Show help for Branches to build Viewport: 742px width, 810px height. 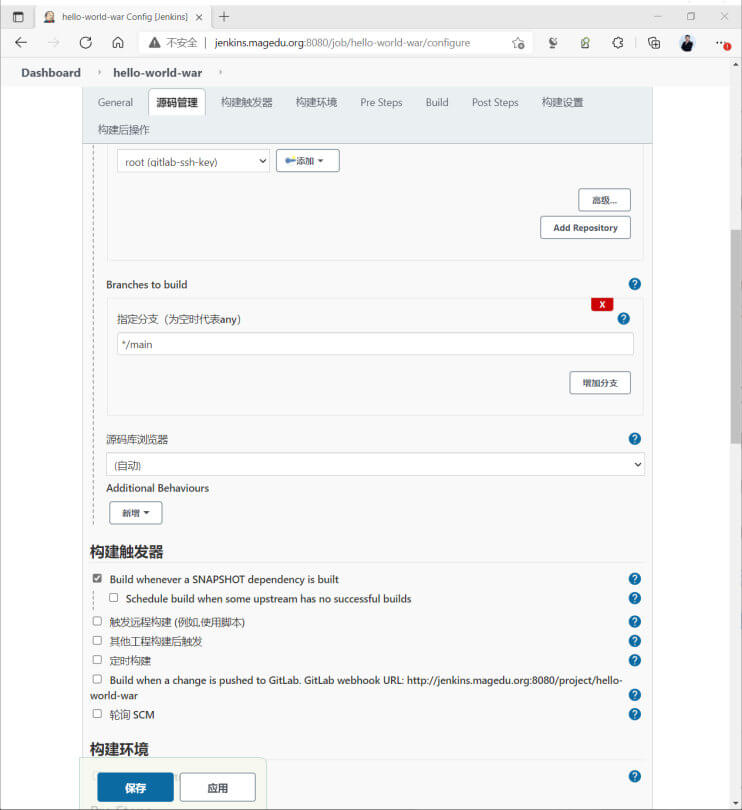click(x=635, y=284)
